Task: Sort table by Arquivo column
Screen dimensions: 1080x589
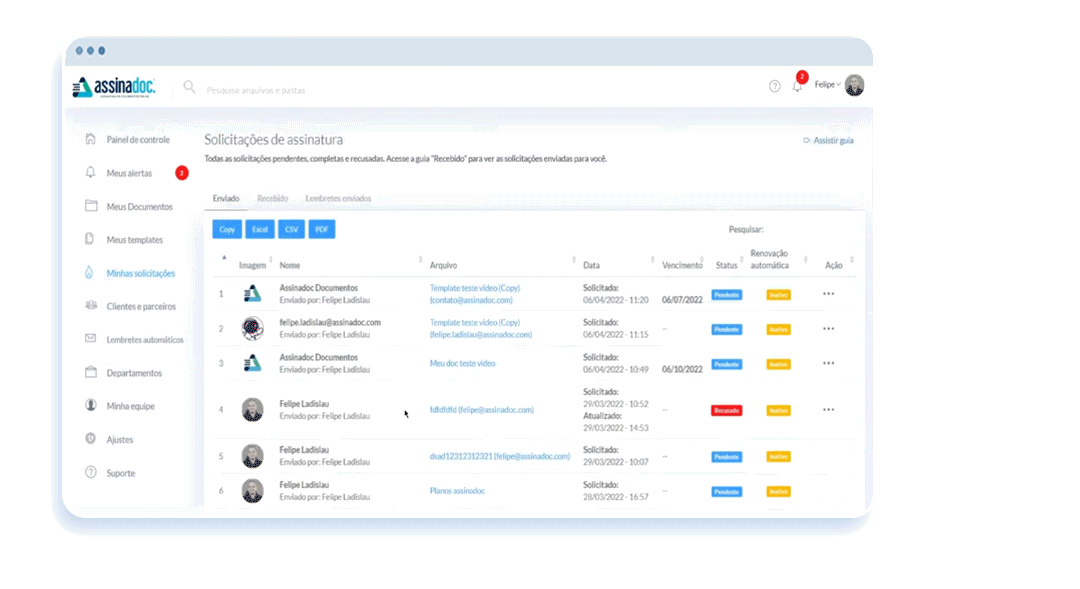Action: (443, 265)
